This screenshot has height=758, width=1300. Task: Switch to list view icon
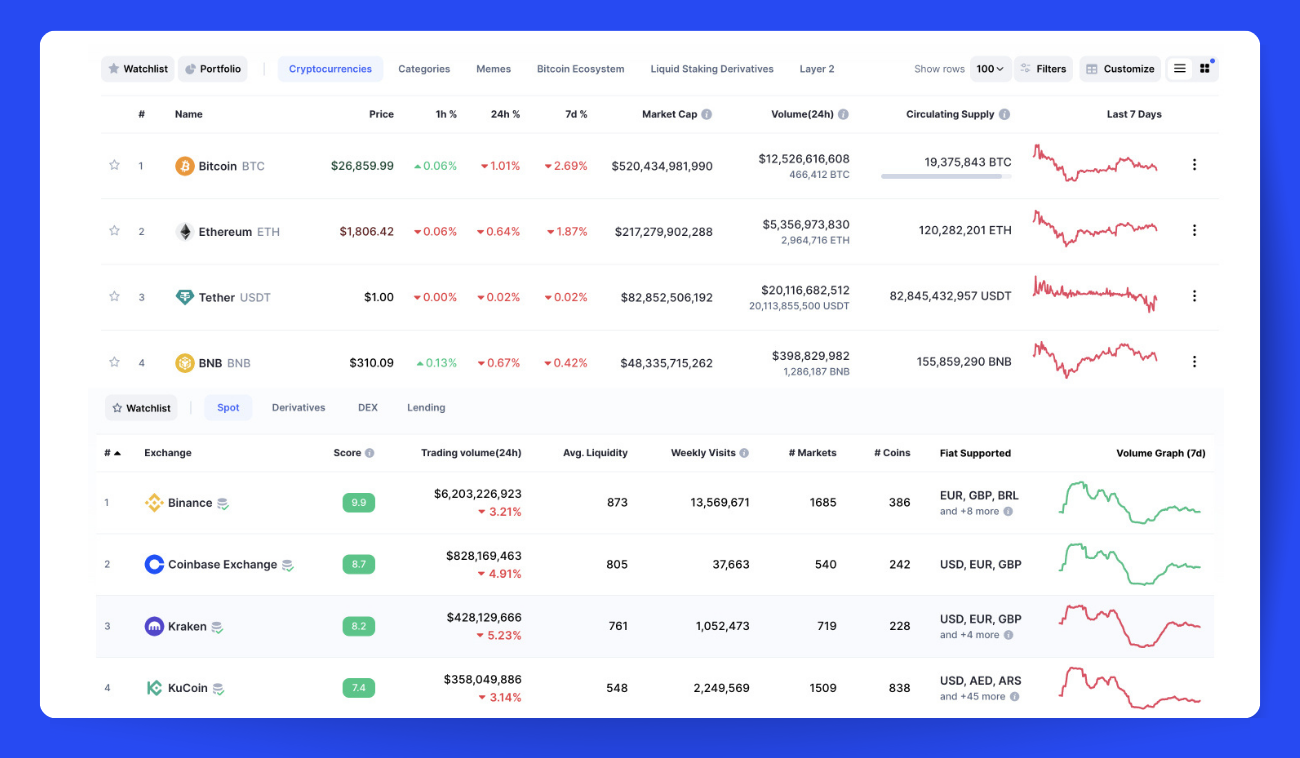click(1180, 69)
